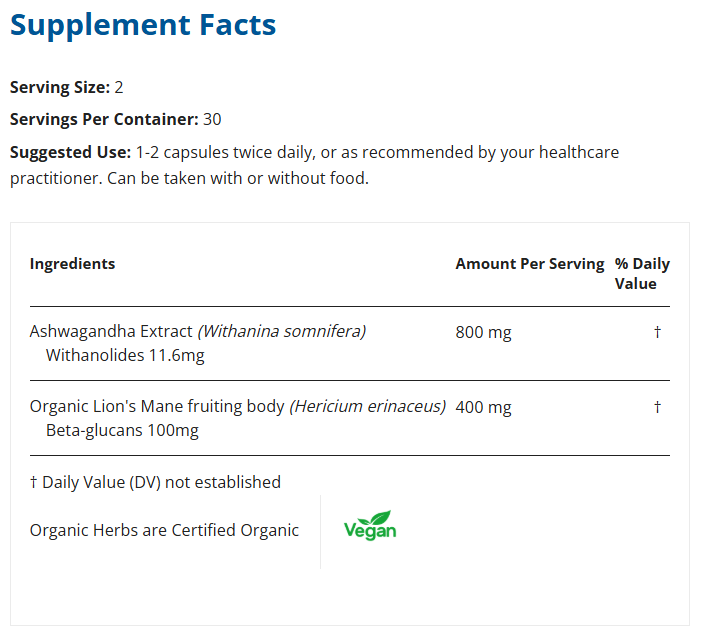Click the dagger symbol in Ashwagandha row

click(657, 332)
